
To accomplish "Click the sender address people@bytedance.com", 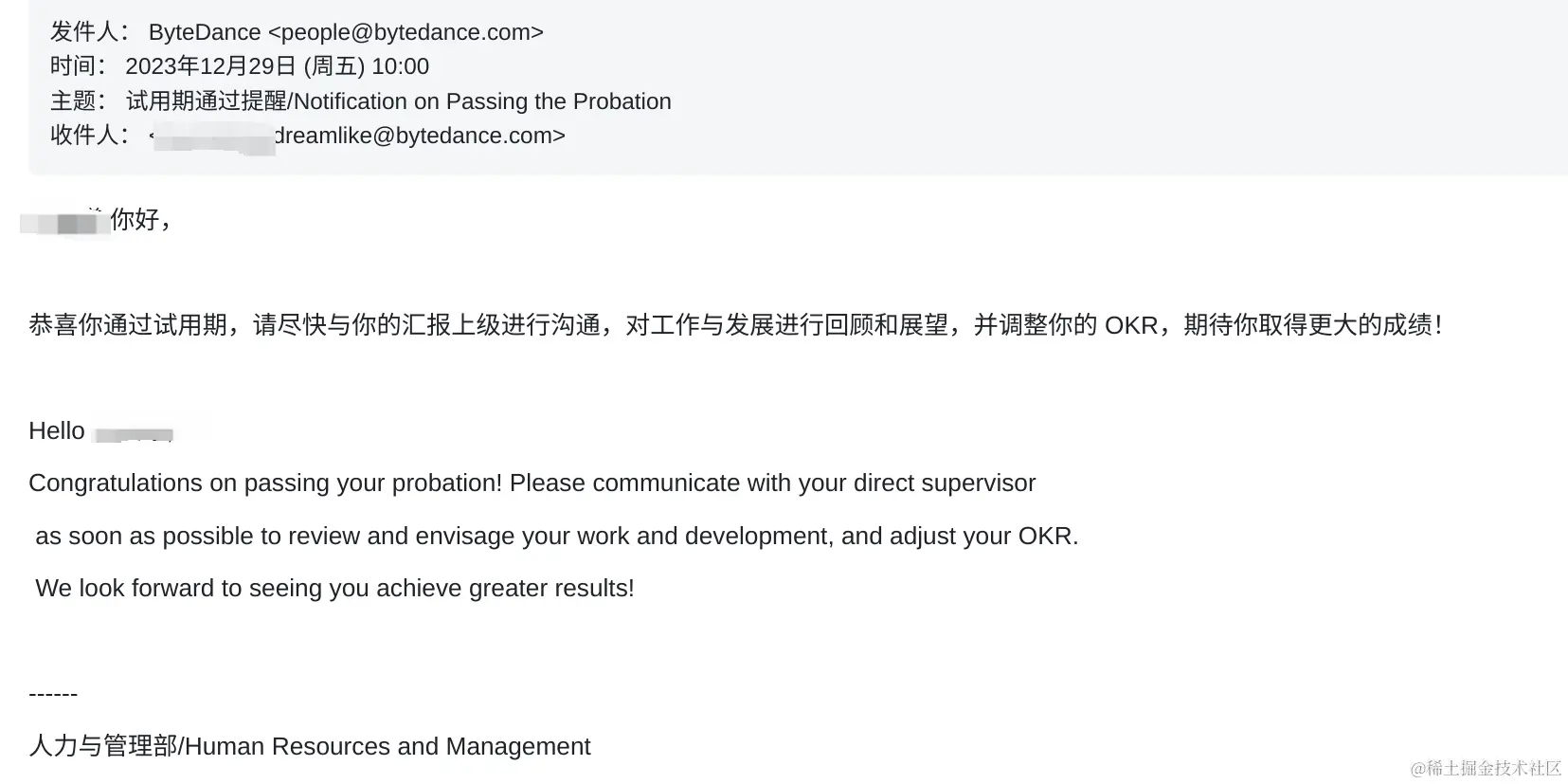I will click(406, 32).
